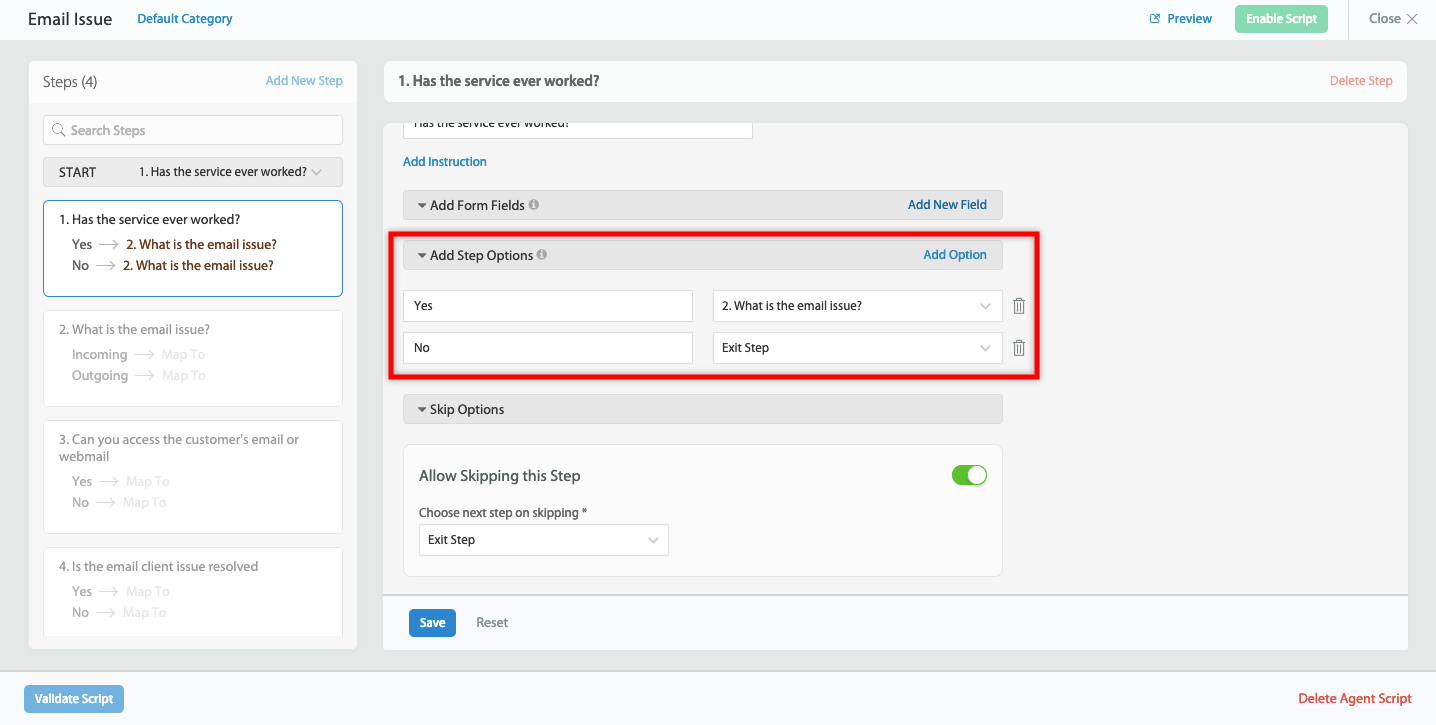
Task: Remove the No option with the trash icon
Action: pyautogui.click(x=1018, y=347)
